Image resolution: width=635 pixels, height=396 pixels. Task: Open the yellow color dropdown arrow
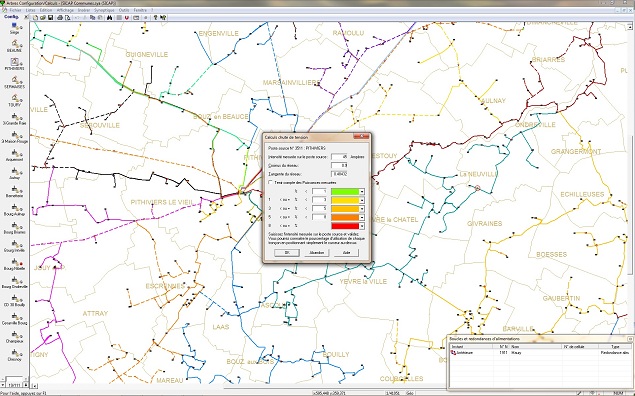tap(362, 200)
